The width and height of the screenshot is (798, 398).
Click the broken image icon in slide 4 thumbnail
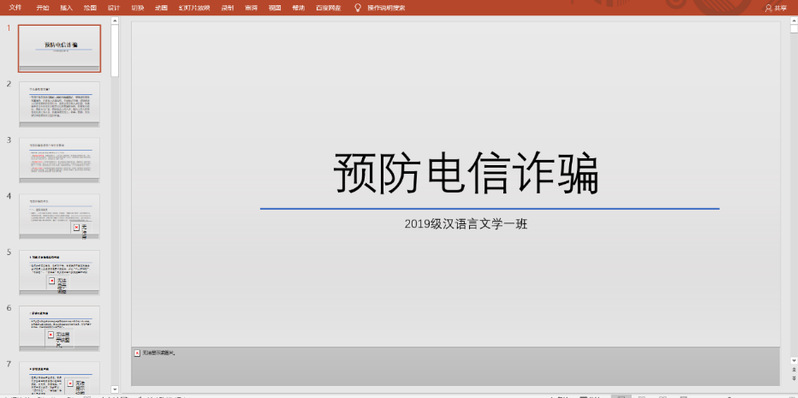click(76, 228)
